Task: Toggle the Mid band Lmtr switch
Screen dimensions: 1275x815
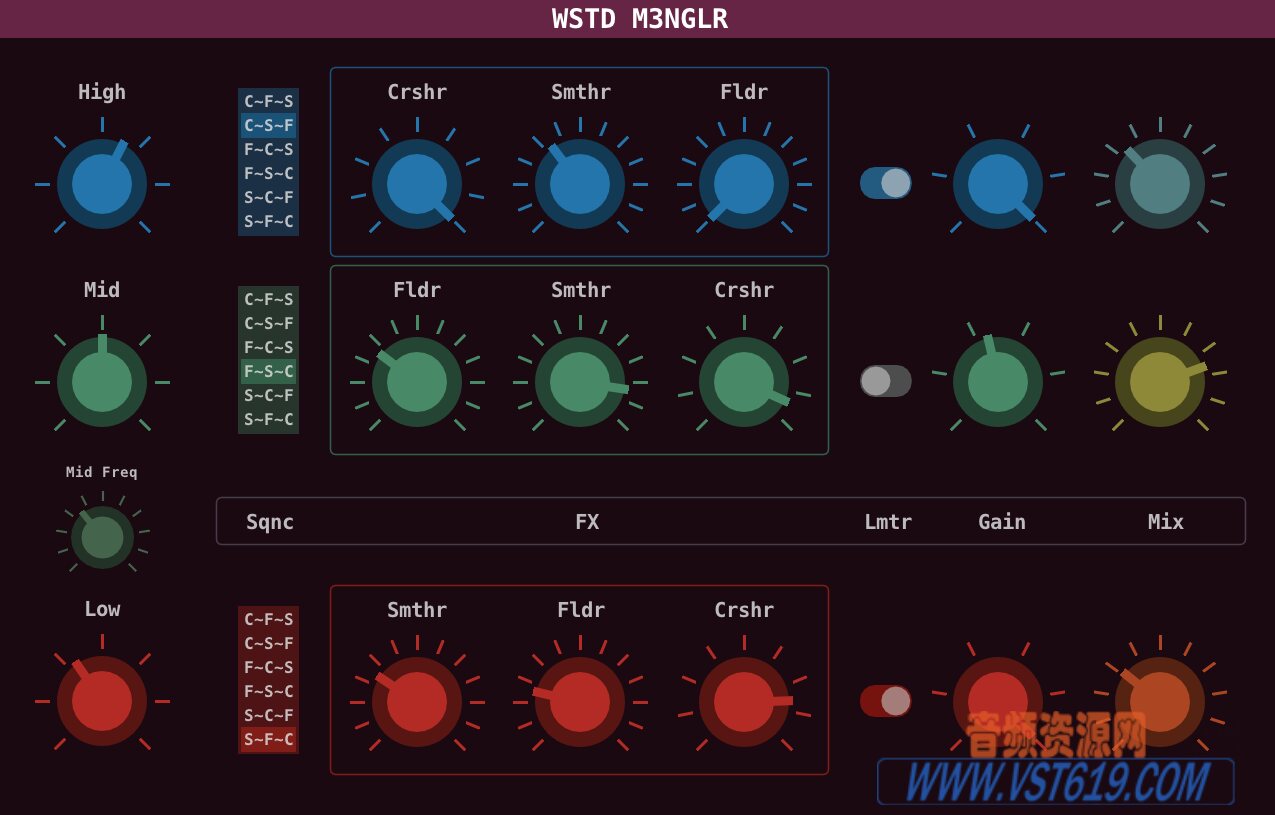Action: 885,381
